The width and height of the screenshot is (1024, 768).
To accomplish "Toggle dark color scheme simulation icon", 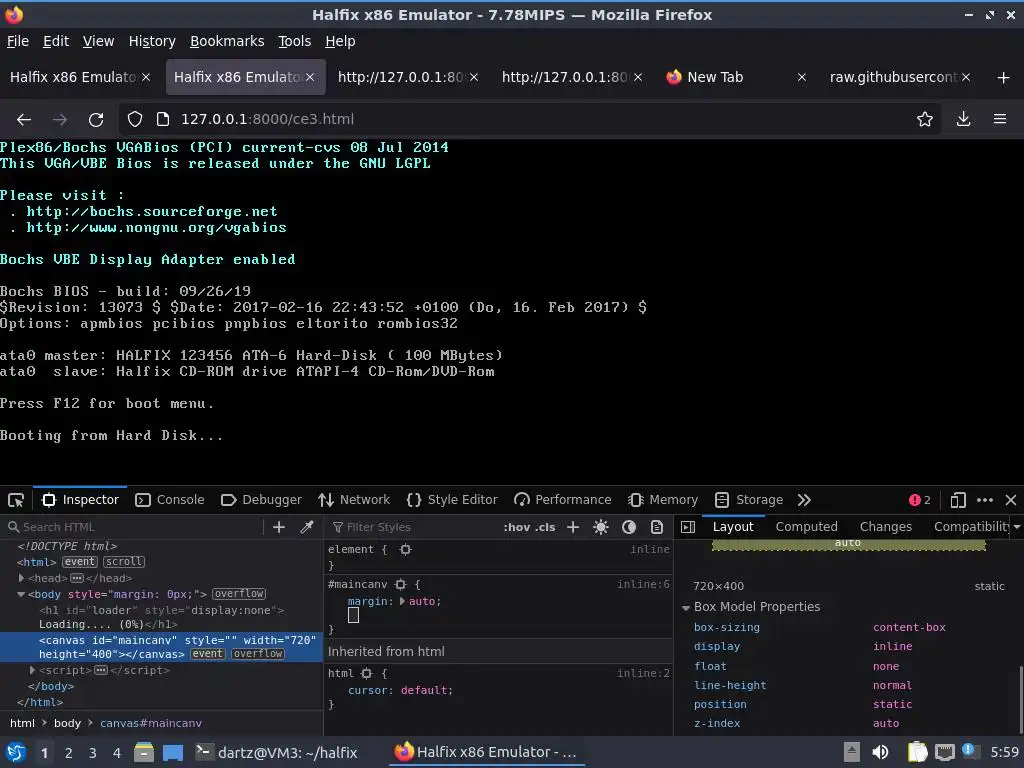I will tap(629, 527).
